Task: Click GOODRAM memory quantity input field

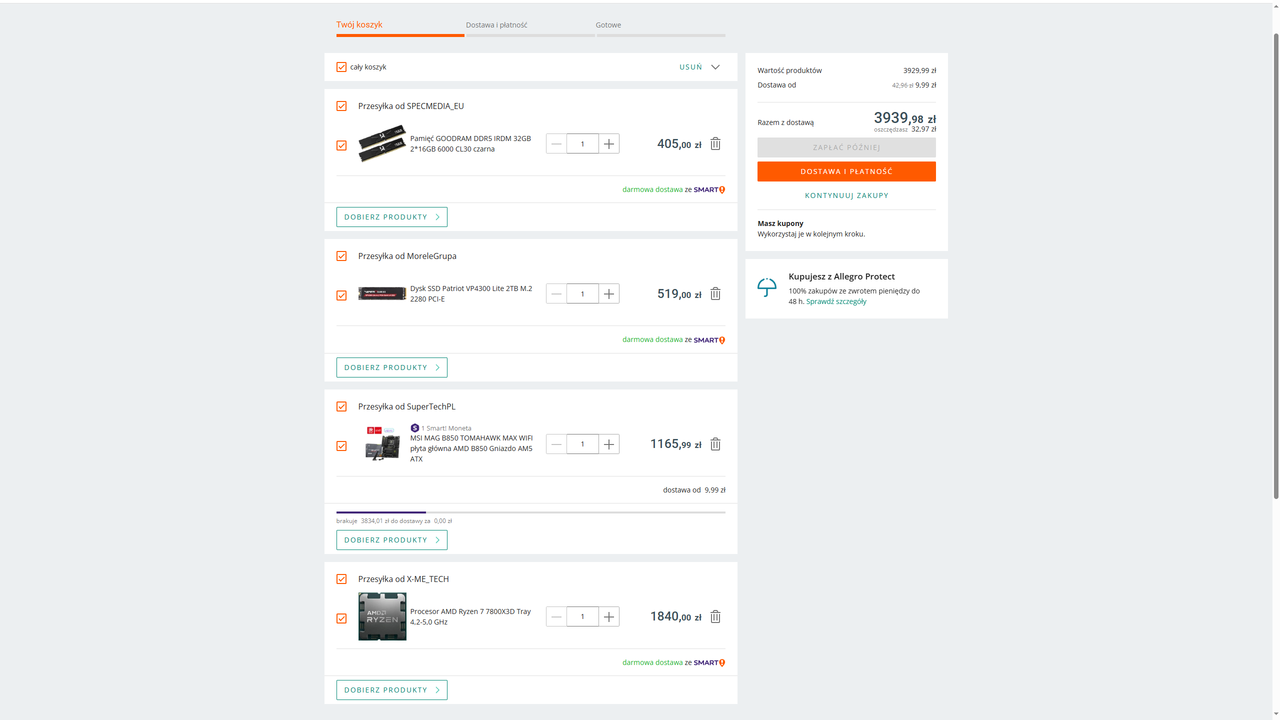Action: [x=582, y=144]
